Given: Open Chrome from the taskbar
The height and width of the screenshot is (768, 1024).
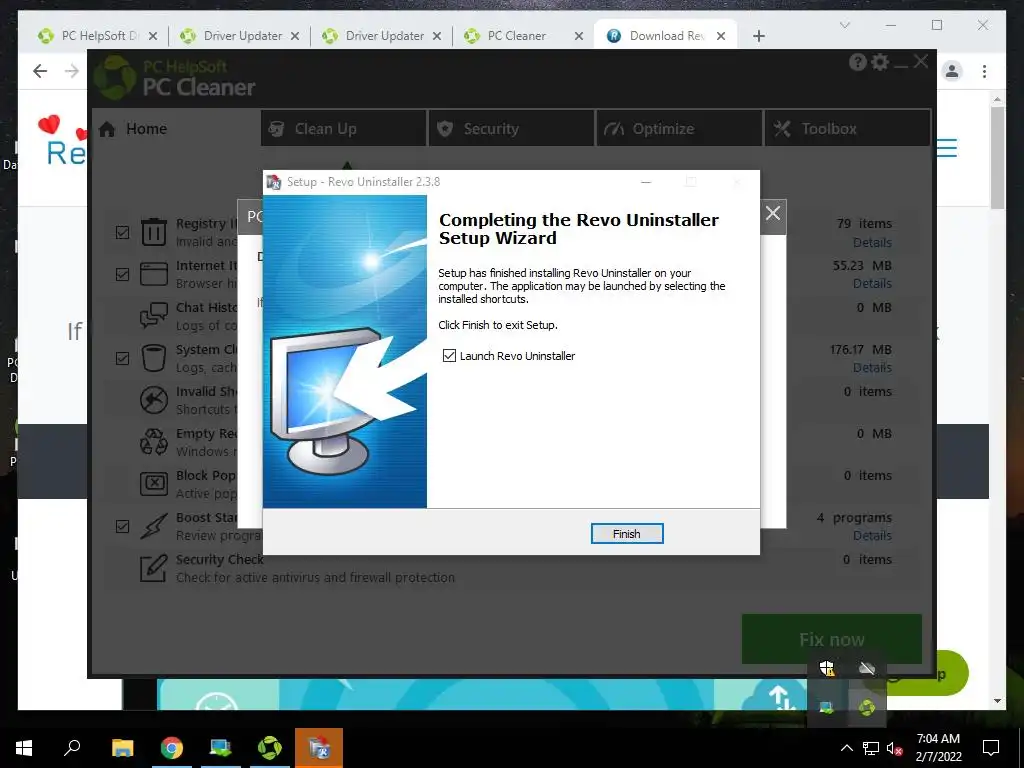Looking at the screenshot, I should point(171,748).
